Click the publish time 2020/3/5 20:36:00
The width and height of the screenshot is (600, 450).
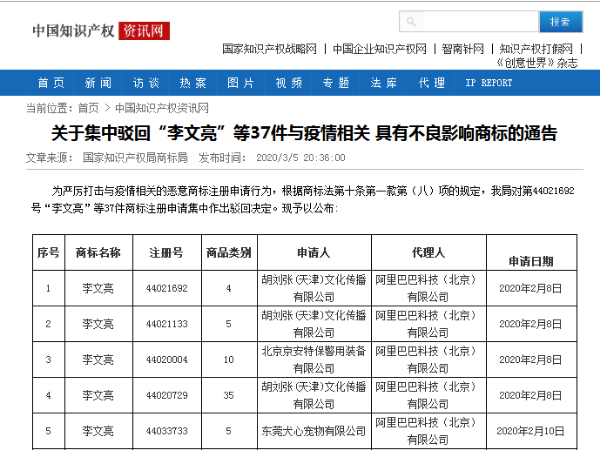click(301, 158)
